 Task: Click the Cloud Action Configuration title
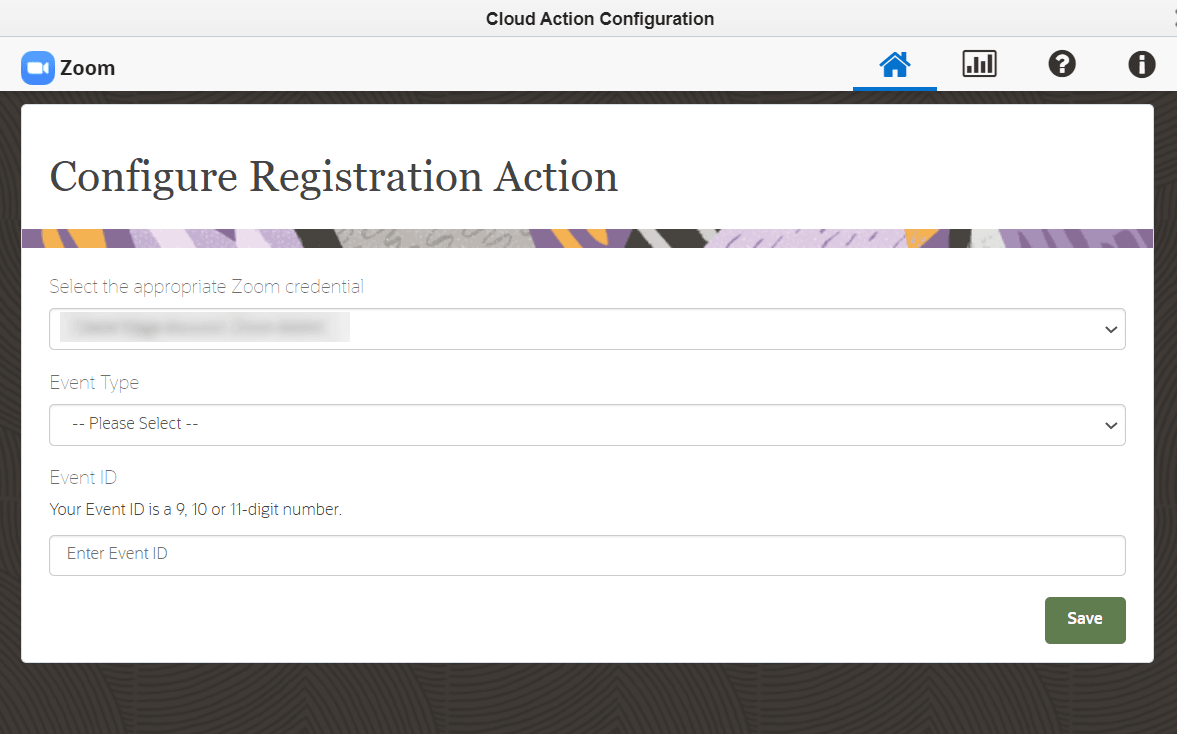click(600, 19)
